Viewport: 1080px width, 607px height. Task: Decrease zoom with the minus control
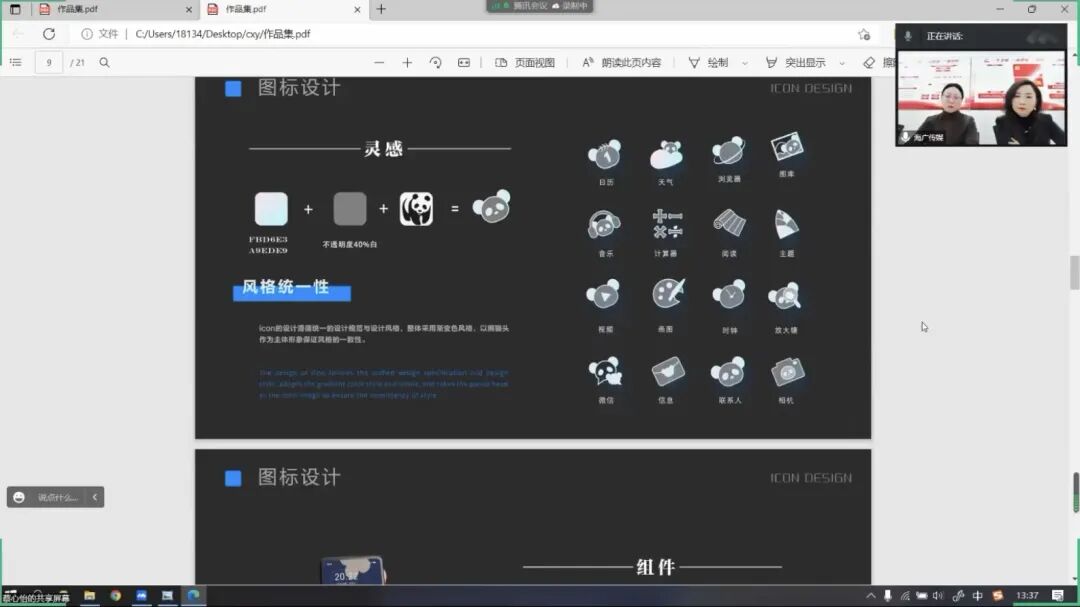(379, 62)
